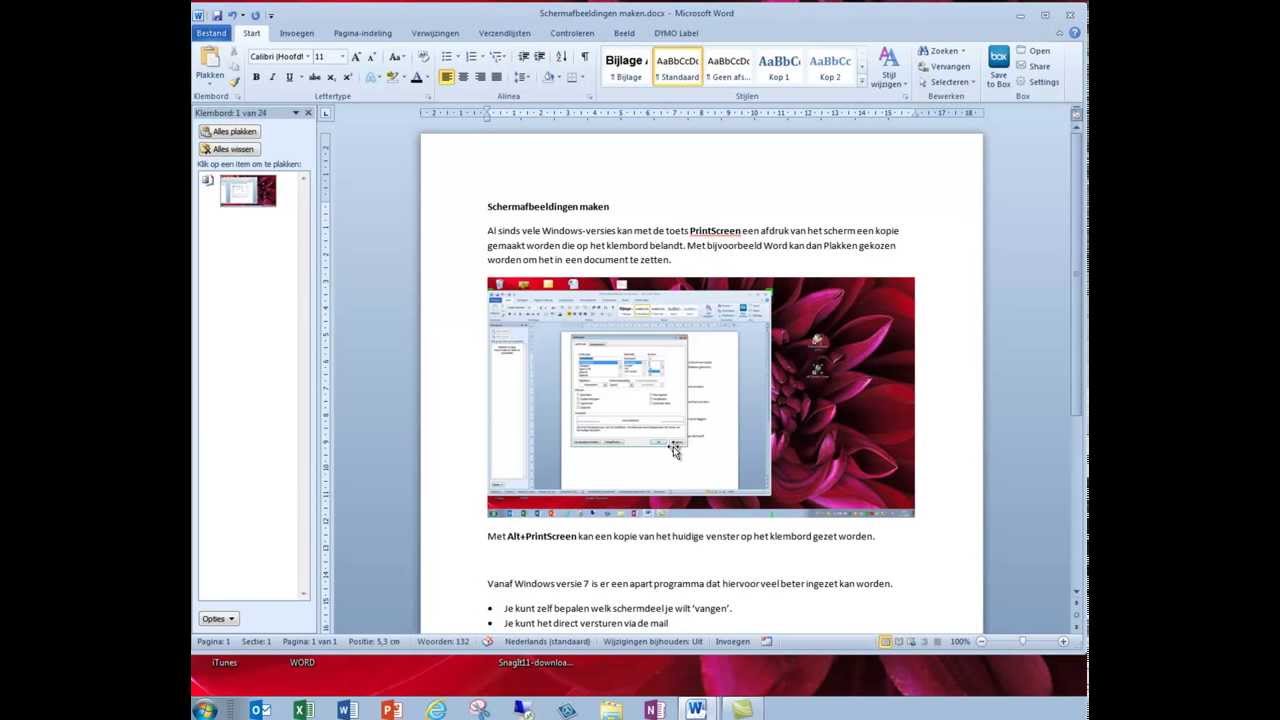Open Internet Explorer from the taskbar
Screen dimensions: 1280x720
(x=436, y=709)
